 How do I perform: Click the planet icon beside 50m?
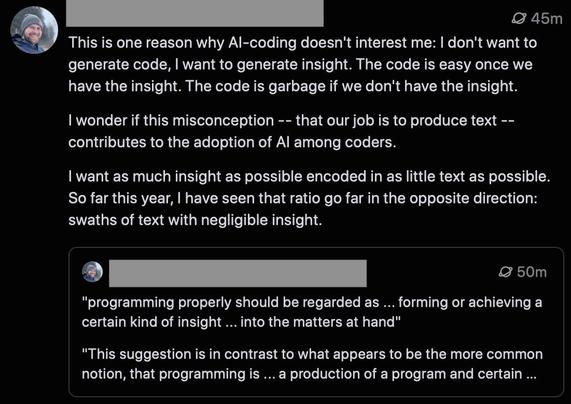(506, 272)
